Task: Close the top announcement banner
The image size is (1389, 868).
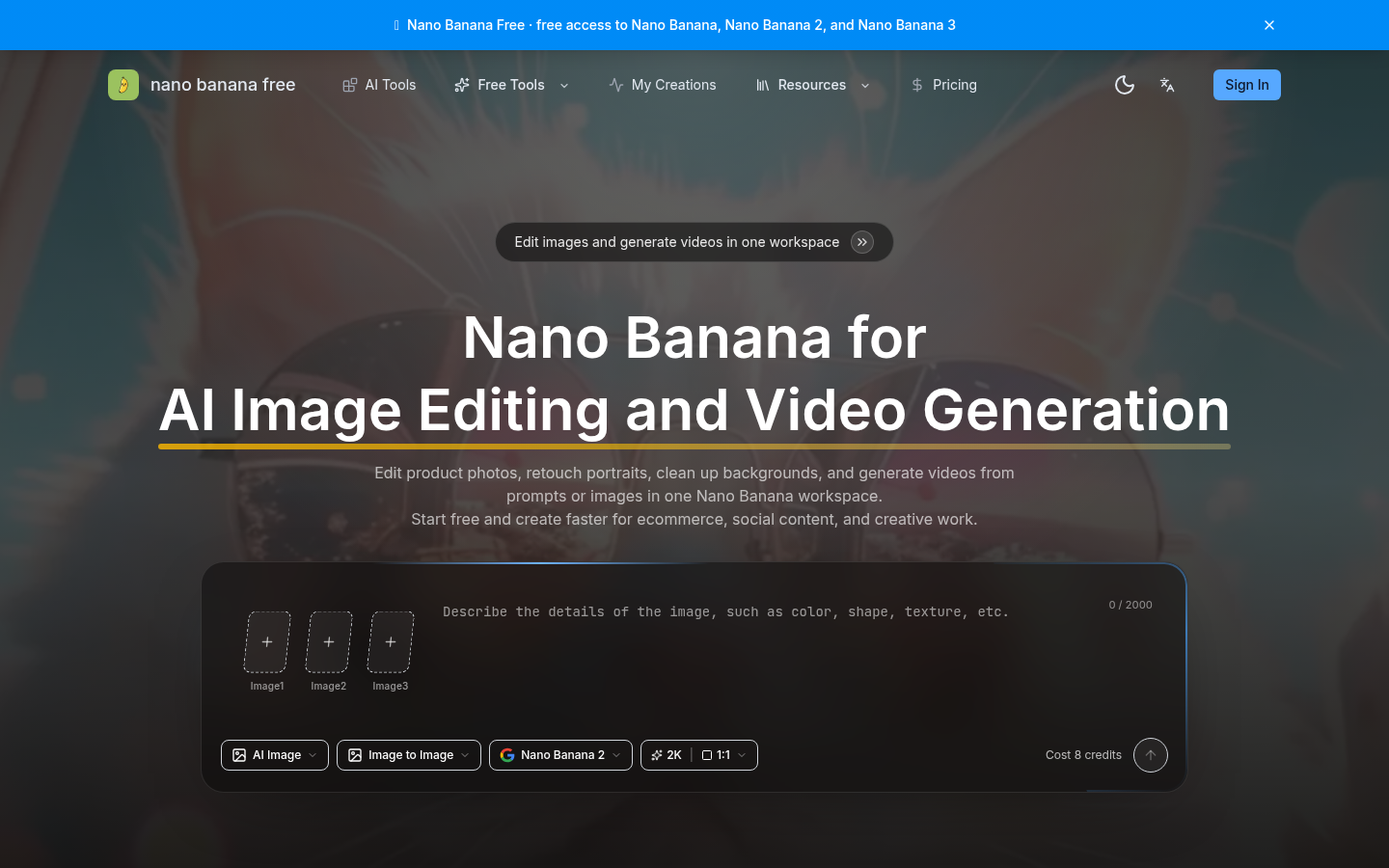Action: tap(1269, 25)
